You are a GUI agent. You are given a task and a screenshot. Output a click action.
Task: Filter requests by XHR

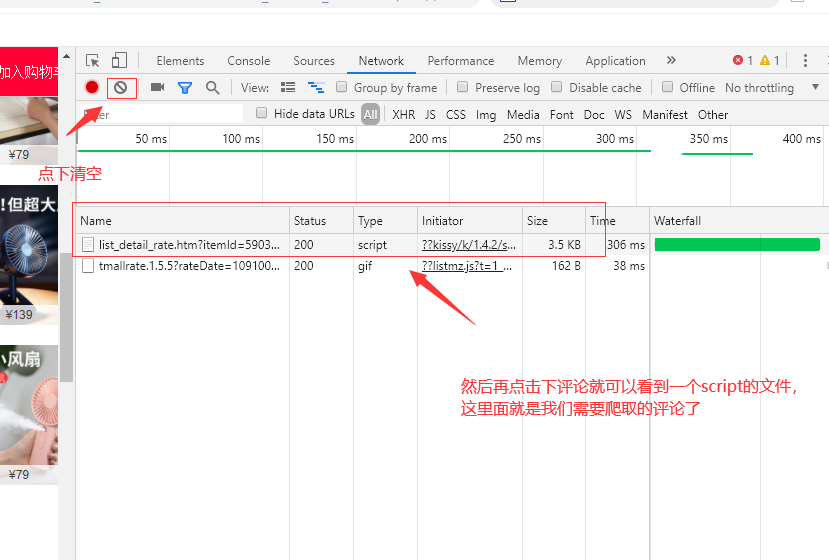[x=404, y=115]
